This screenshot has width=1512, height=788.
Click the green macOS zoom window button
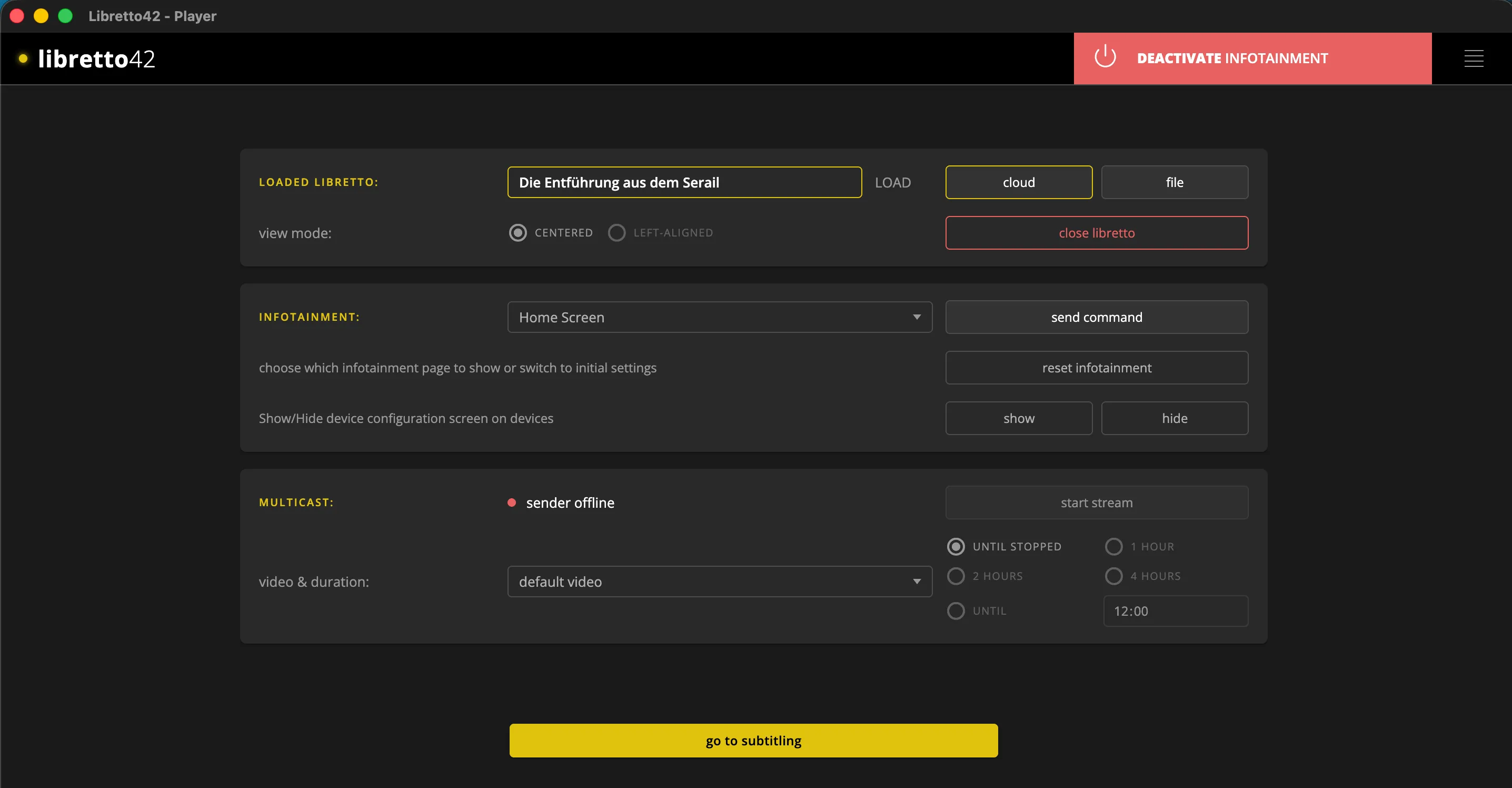click(x=66, y=16)
